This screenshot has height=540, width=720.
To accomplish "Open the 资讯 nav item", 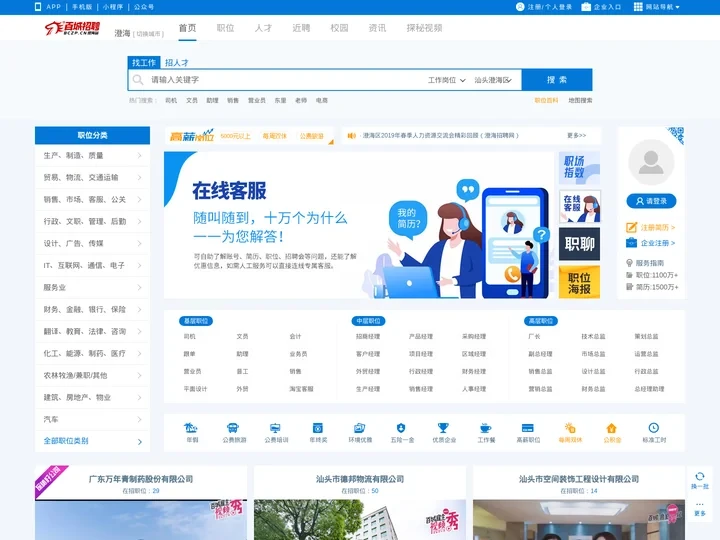I will (377, 28).
